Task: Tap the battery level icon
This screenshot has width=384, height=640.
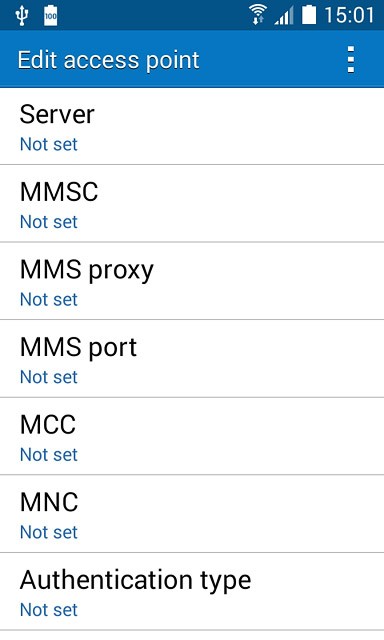Action: point(309,15)
